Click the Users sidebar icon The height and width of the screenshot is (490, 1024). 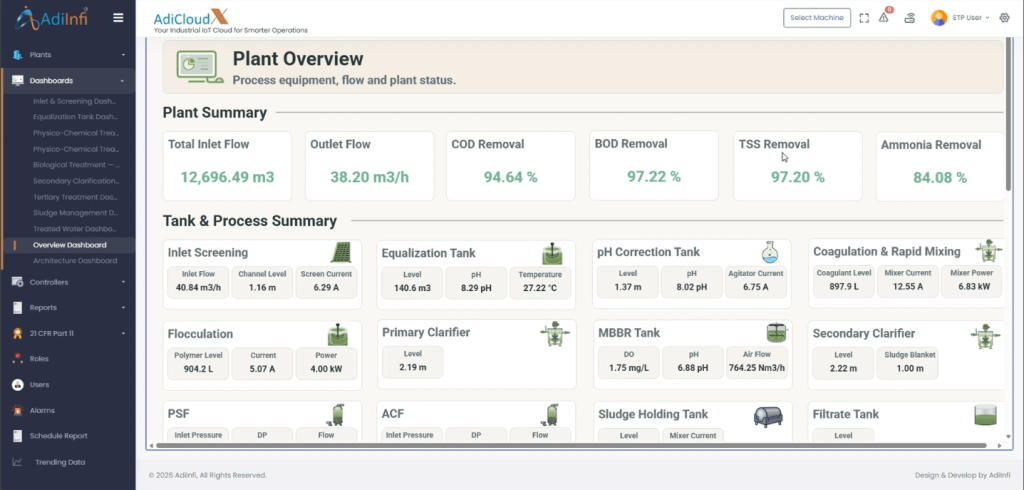tap(18, 385)
